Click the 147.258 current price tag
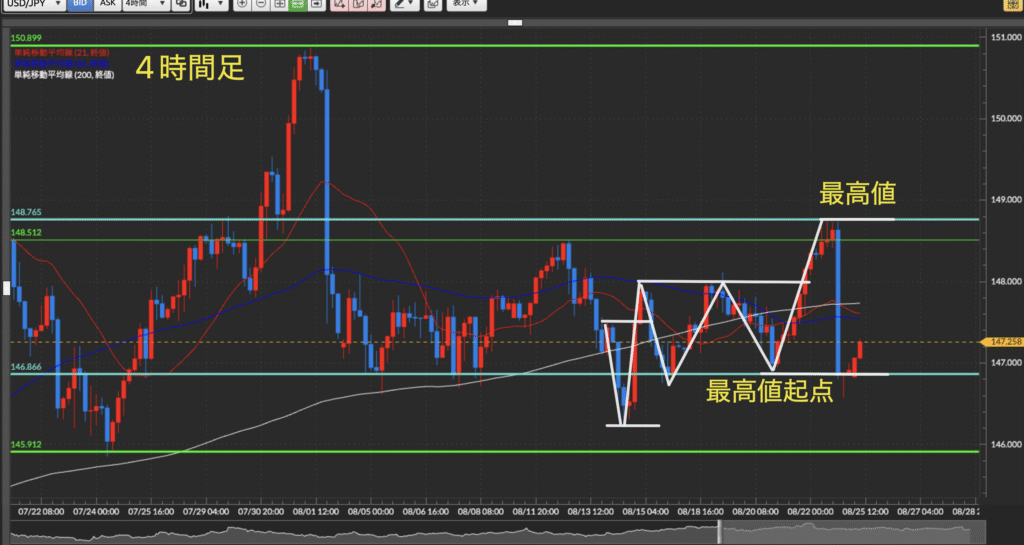 pyautogui.click(x=1004, y=342)
